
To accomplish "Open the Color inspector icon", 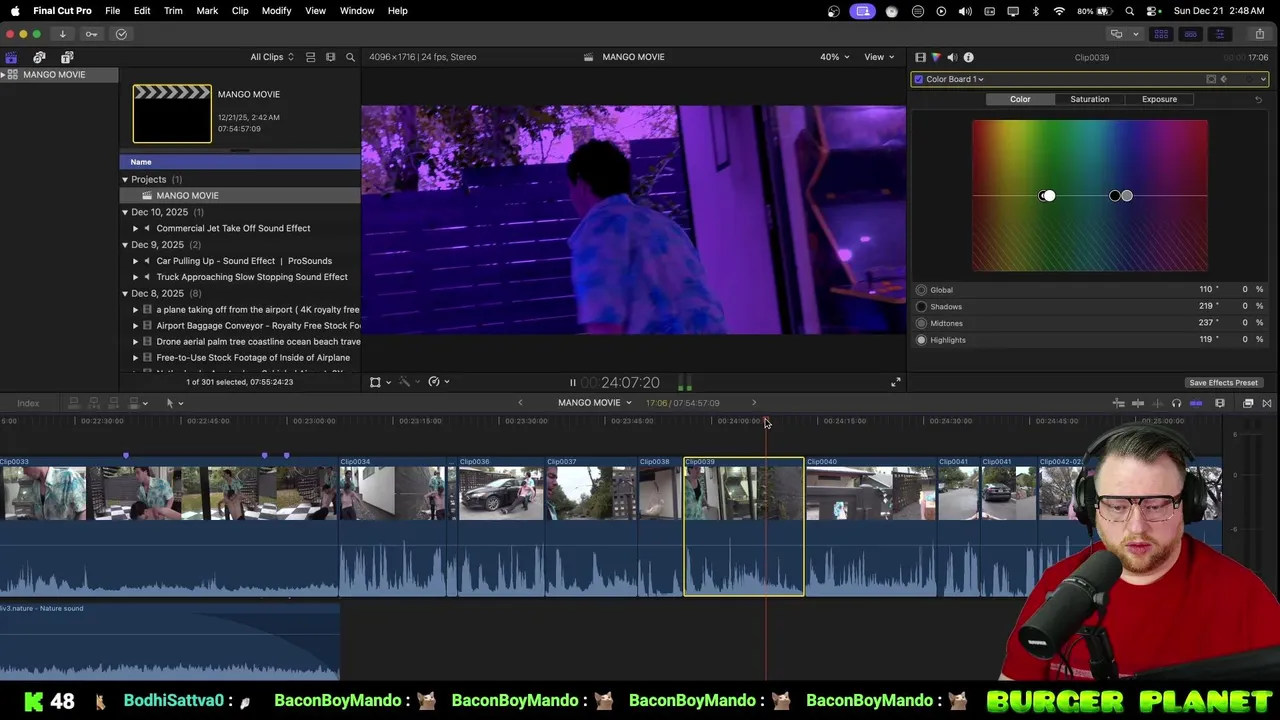I will click(x=936, y=57).
